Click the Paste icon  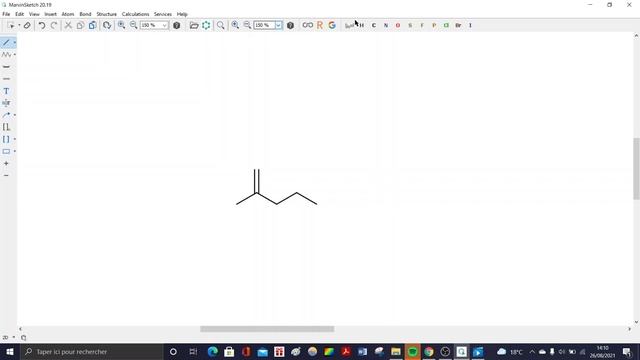(93, 25)
